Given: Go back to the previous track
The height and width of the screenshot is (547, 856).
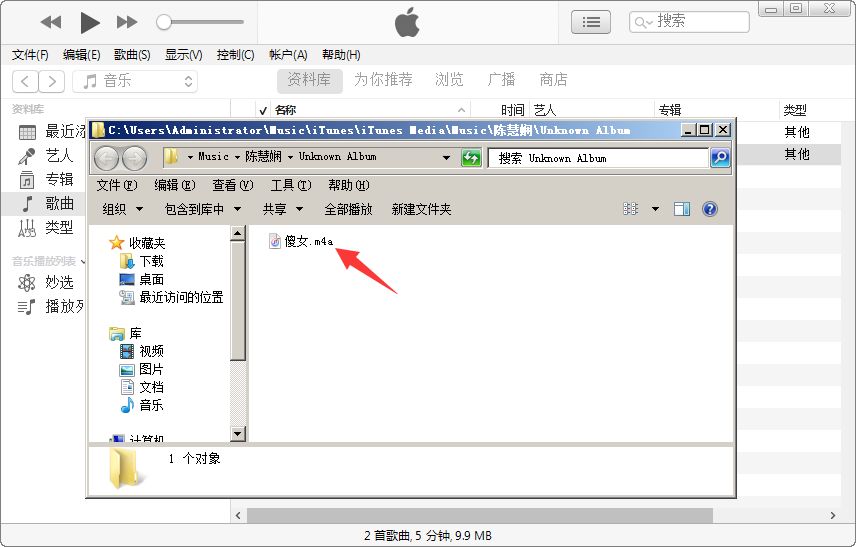Looking at the screenshot, I should click(x=51, y=22).
